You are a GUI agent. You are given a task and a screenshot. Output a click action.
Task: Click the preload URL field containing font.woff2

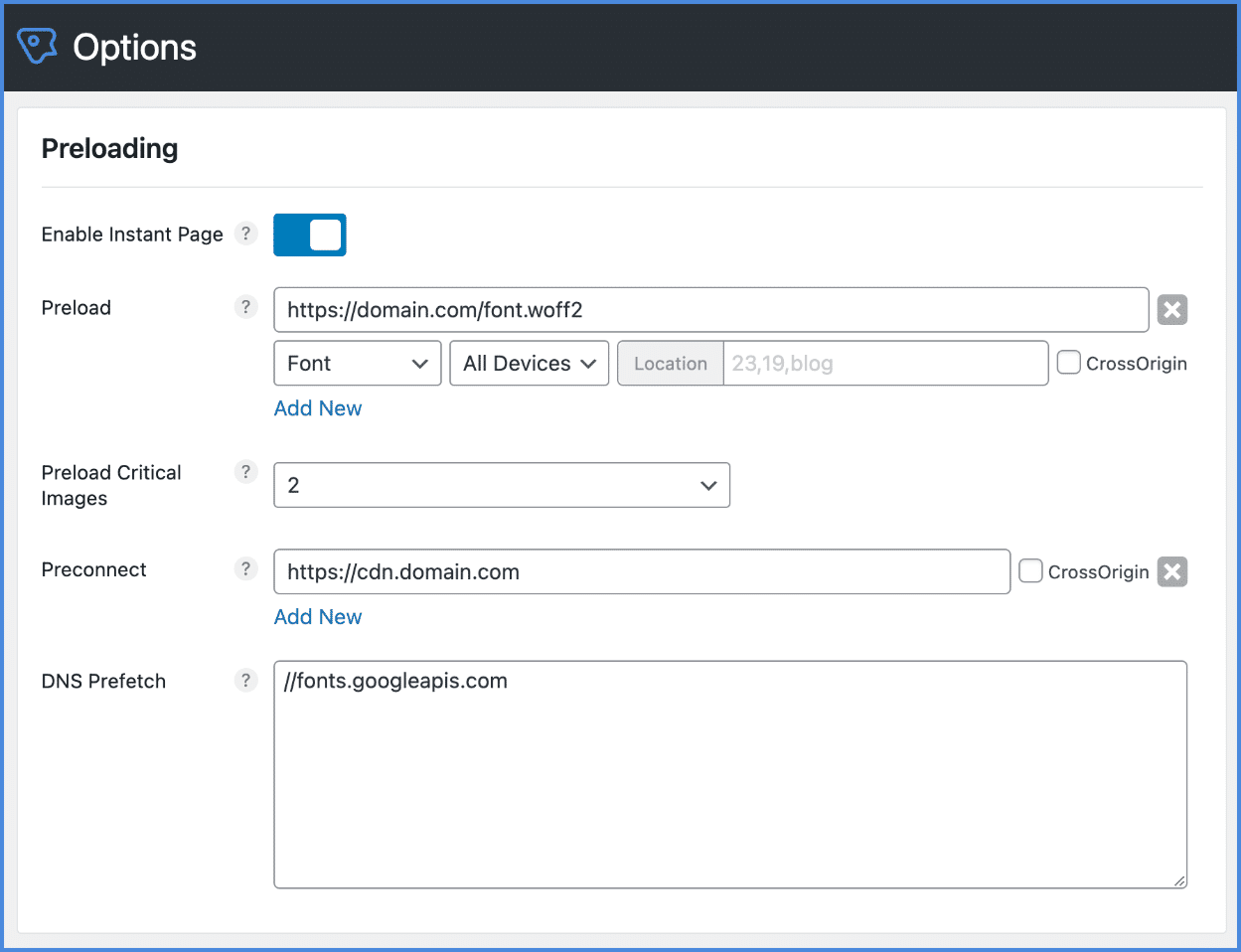click(x=710, y=309)
